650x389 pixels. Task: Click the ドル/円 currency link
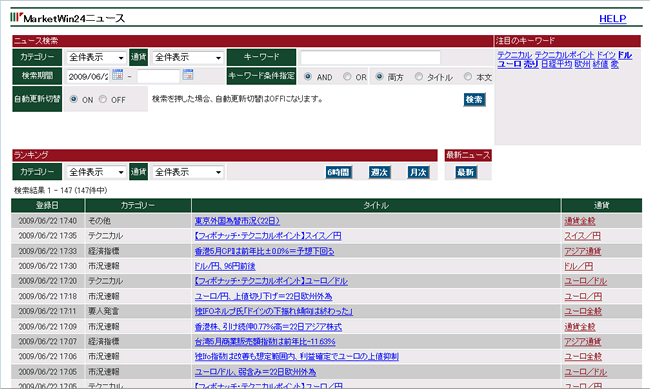578,266
